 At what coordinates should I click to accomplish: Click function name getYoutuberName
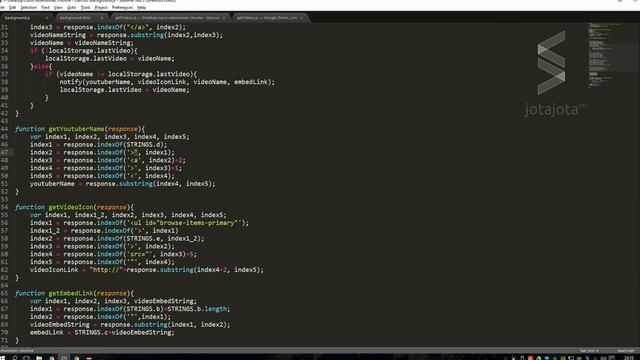[x=76, y=129]
